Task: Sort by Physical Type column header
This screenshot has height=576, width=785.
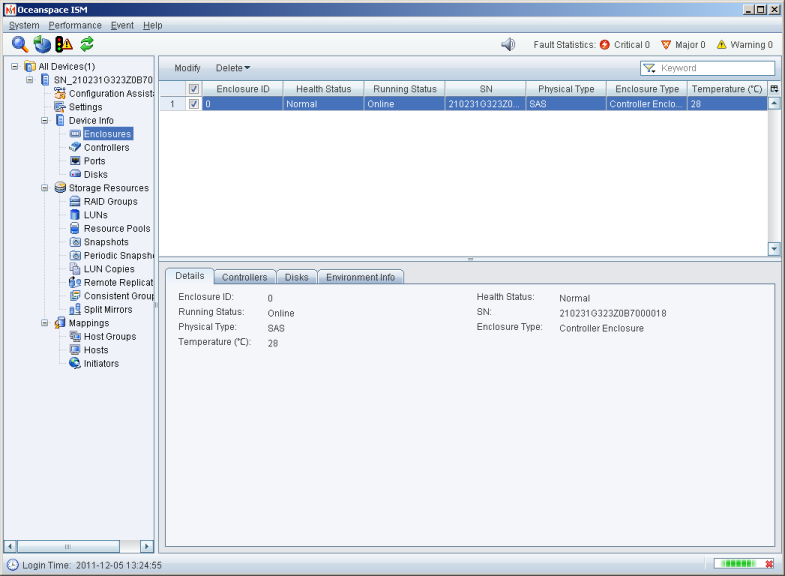Action: [566, 89]
